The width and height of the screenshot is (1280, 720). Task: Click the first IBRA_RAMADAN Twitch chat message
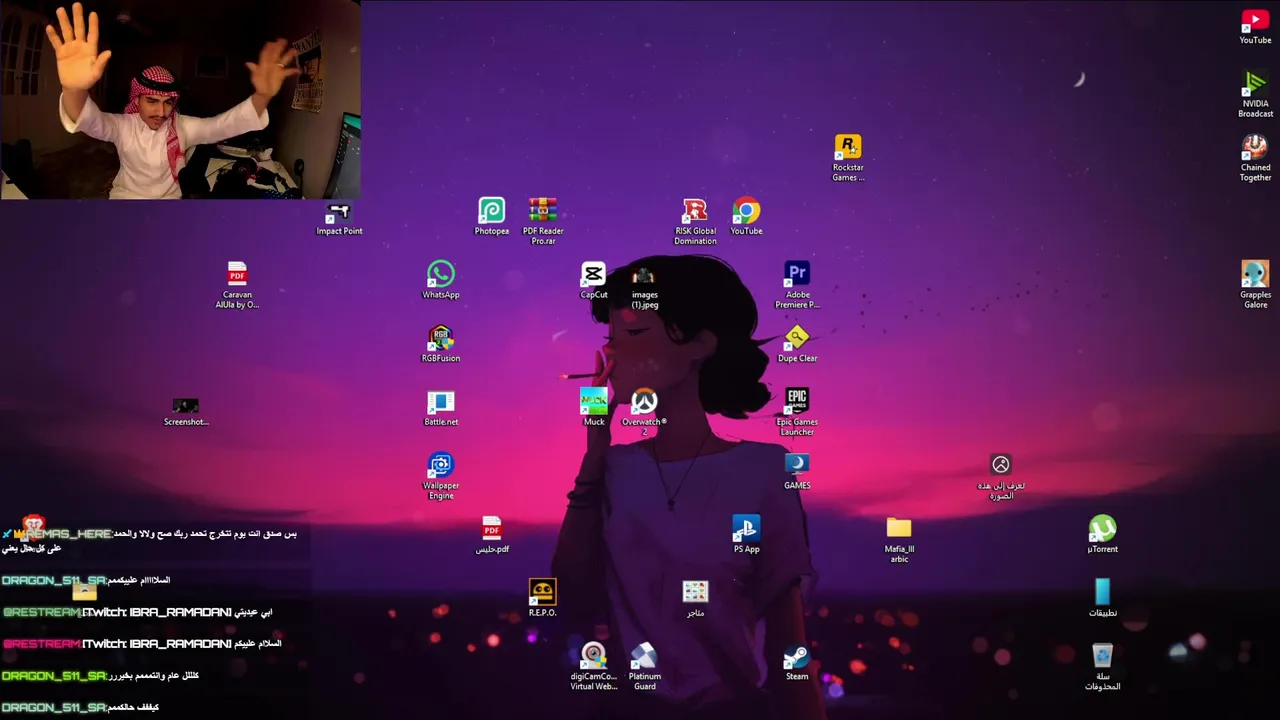[137, 612]
